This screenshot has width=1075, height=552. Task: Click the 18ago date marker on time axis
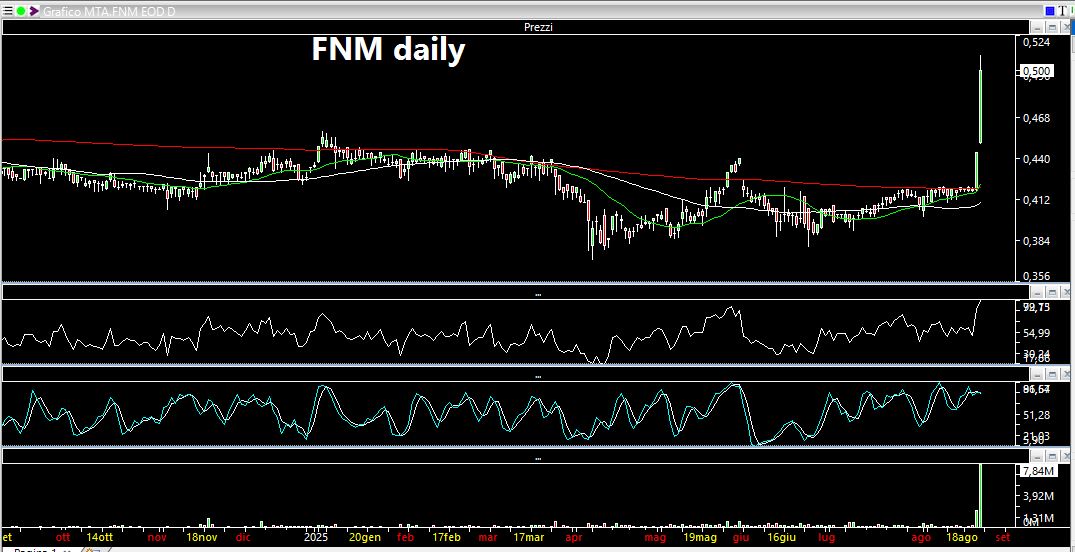click(x=961, y=536)
